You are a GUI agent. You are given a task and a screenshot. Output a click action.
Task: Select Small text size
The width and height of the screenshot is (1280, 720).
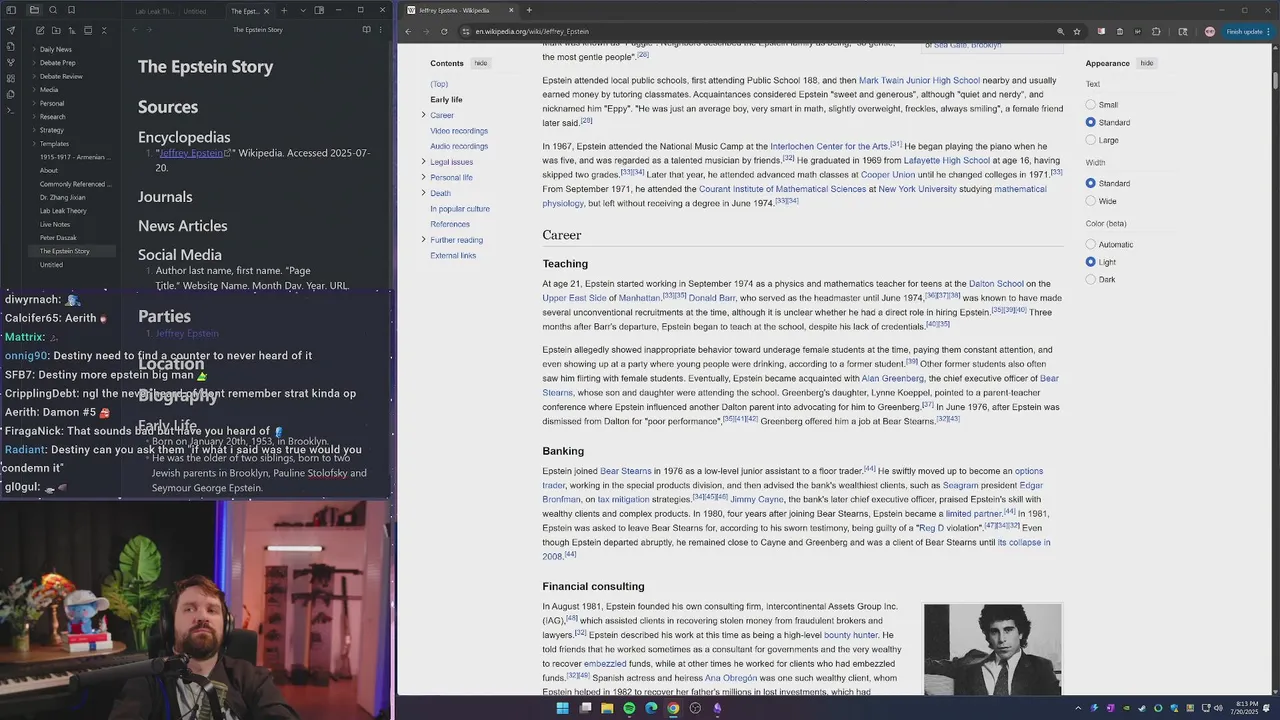1091,104
